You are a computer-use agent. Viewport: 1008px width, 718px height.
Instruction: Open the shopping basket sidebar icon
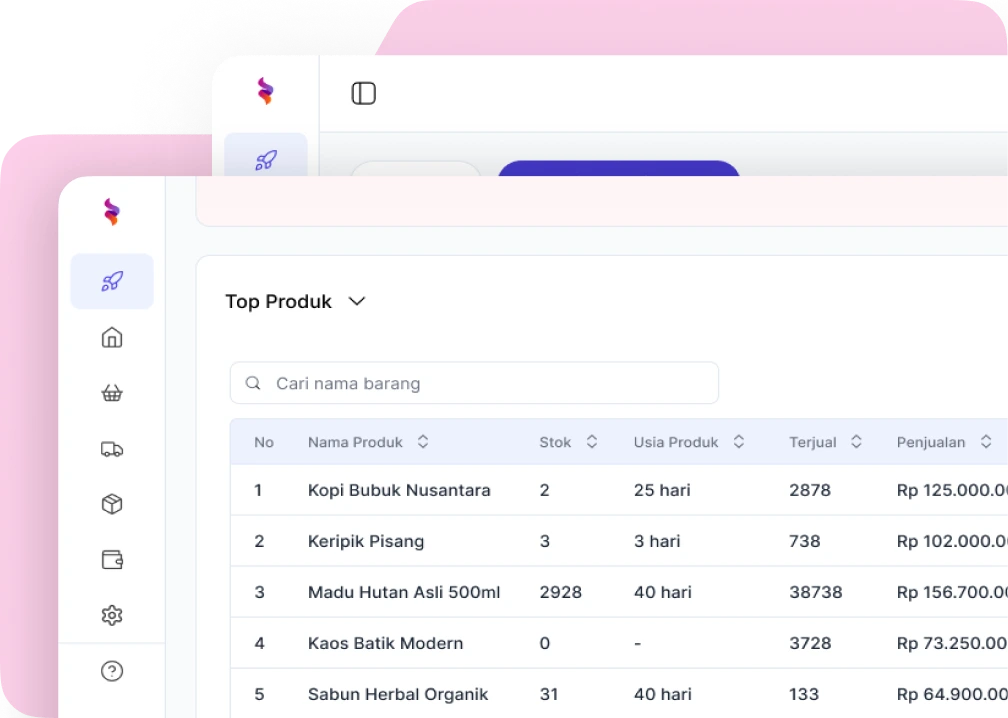point(112,393)
